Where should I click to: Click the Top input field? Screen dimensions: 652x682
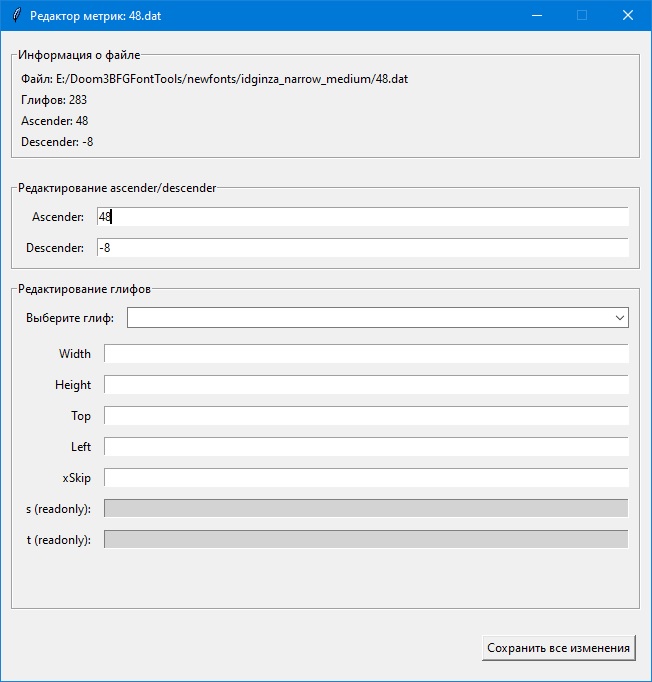point(366,416)
